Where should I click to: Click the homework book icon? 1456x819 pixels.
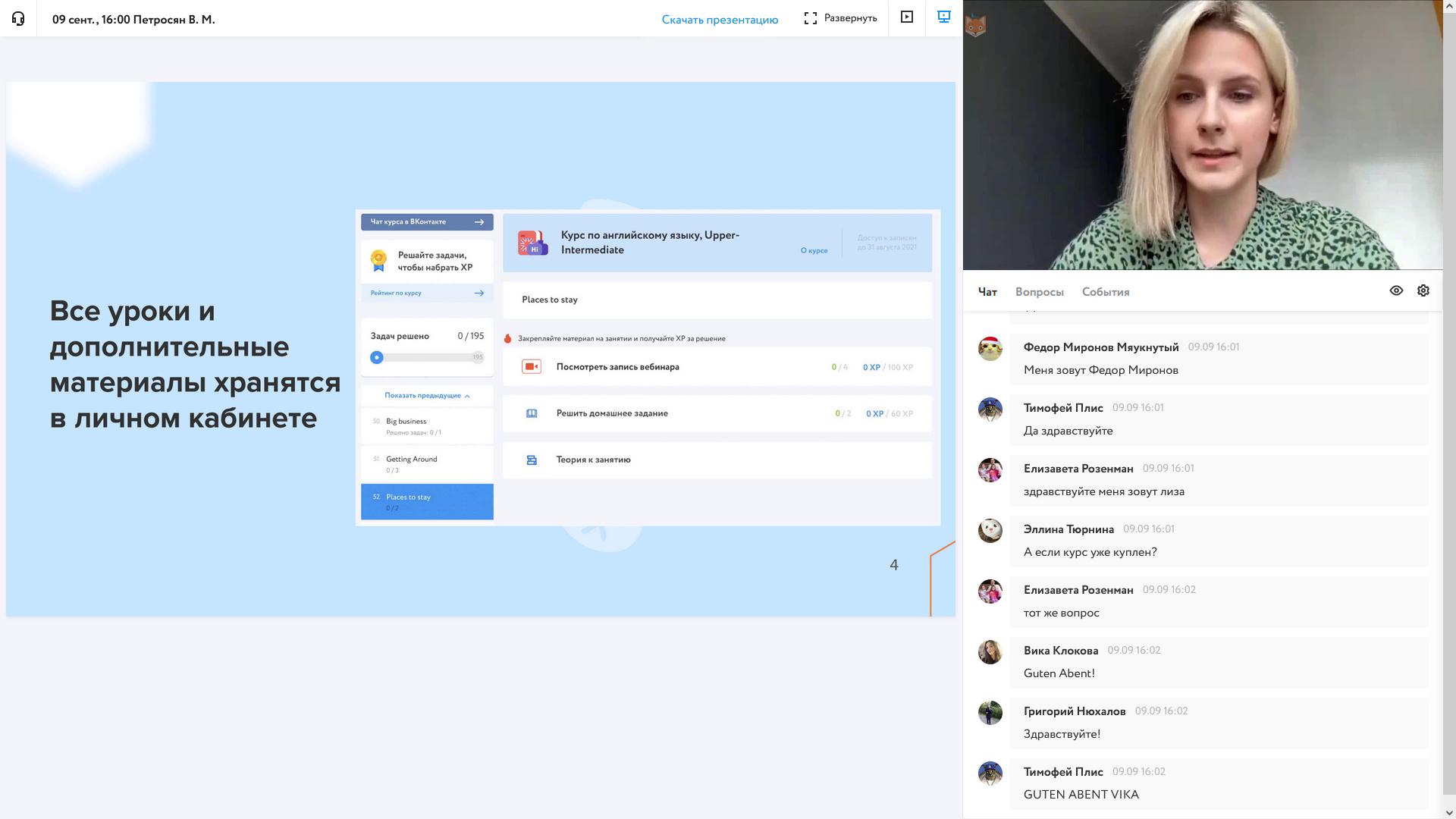pos(531,414)
